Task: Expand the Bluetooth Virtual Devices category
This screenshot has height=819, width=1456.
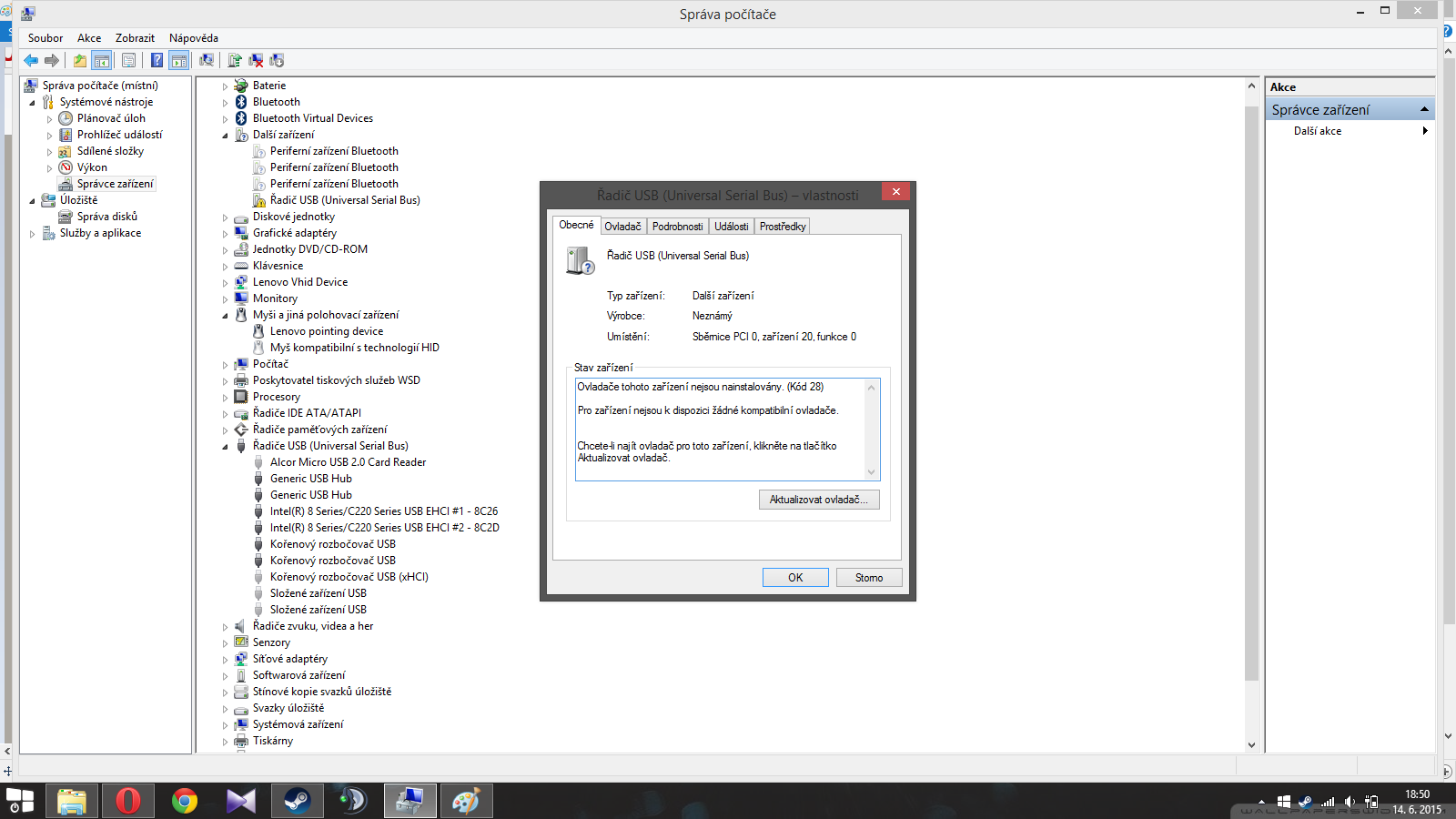Action: [226, 119]
